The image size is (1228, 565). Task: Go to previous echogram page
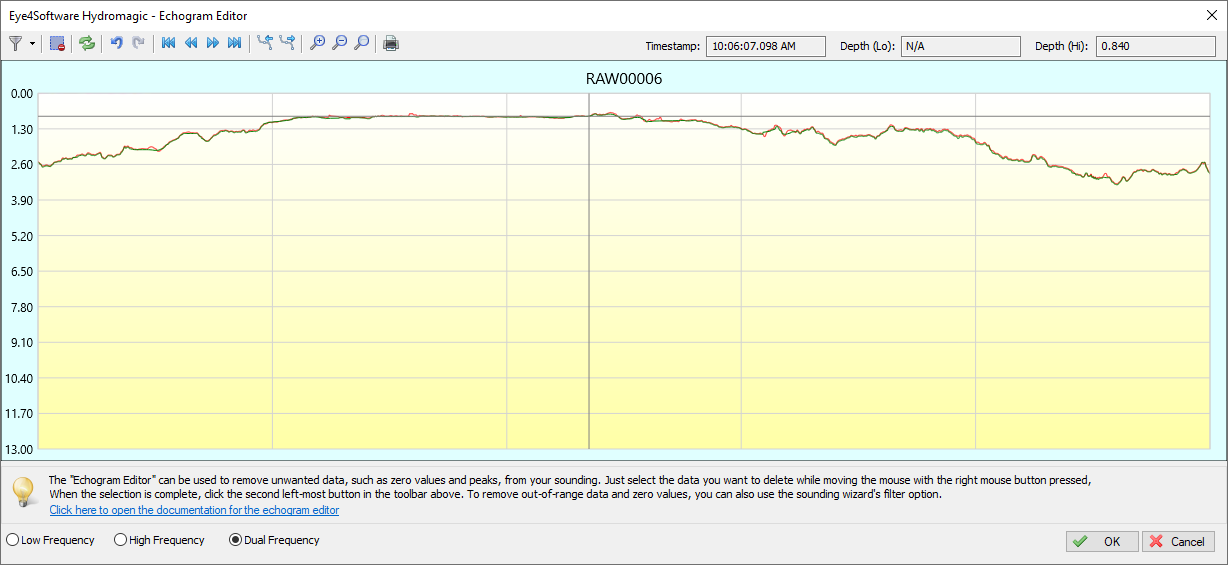(190, 43)
